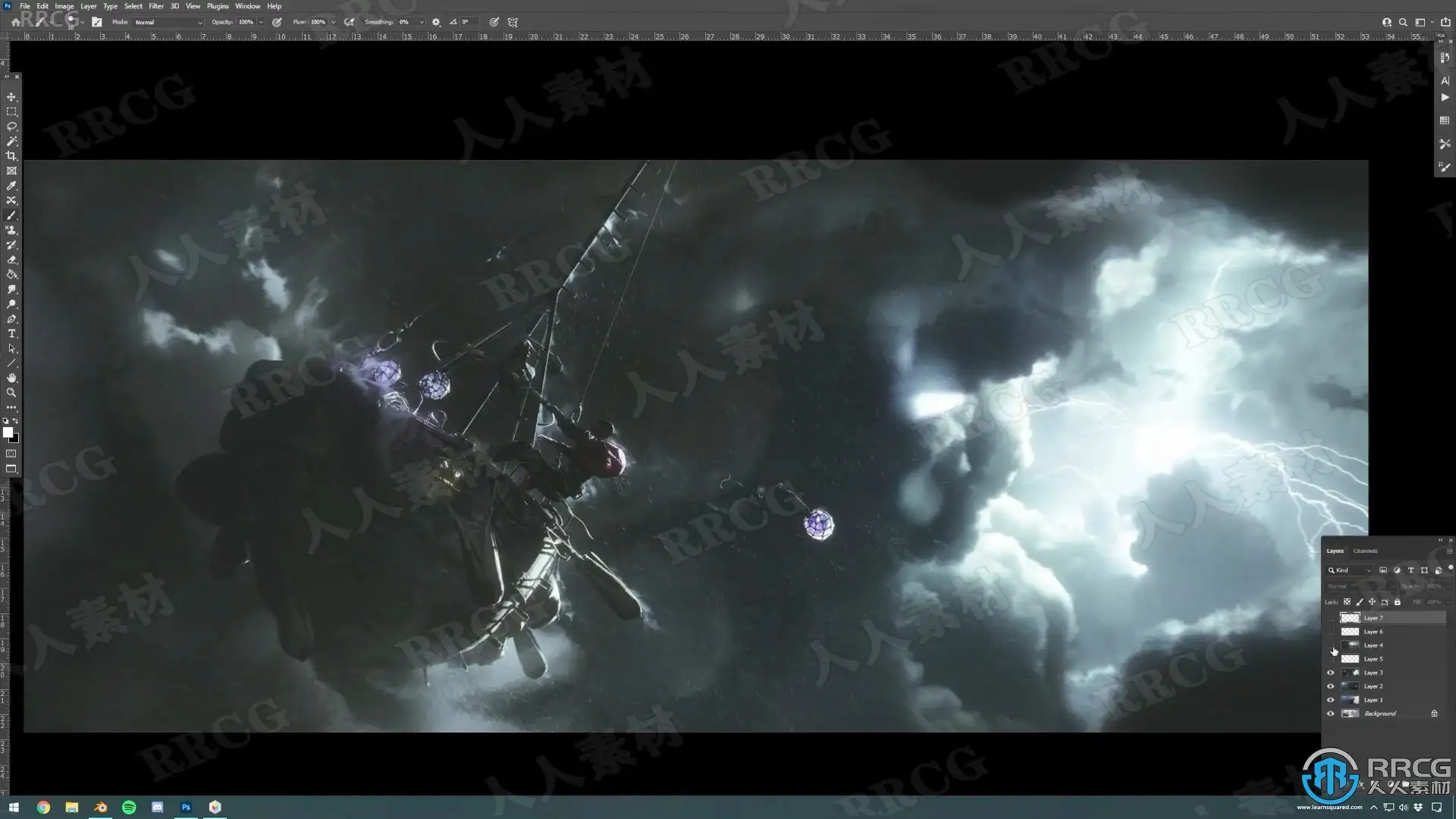Open the Flow slider dropdown arrow
Image resolution: width=1456 pixels, height=819 pixels.
(333, 22)
